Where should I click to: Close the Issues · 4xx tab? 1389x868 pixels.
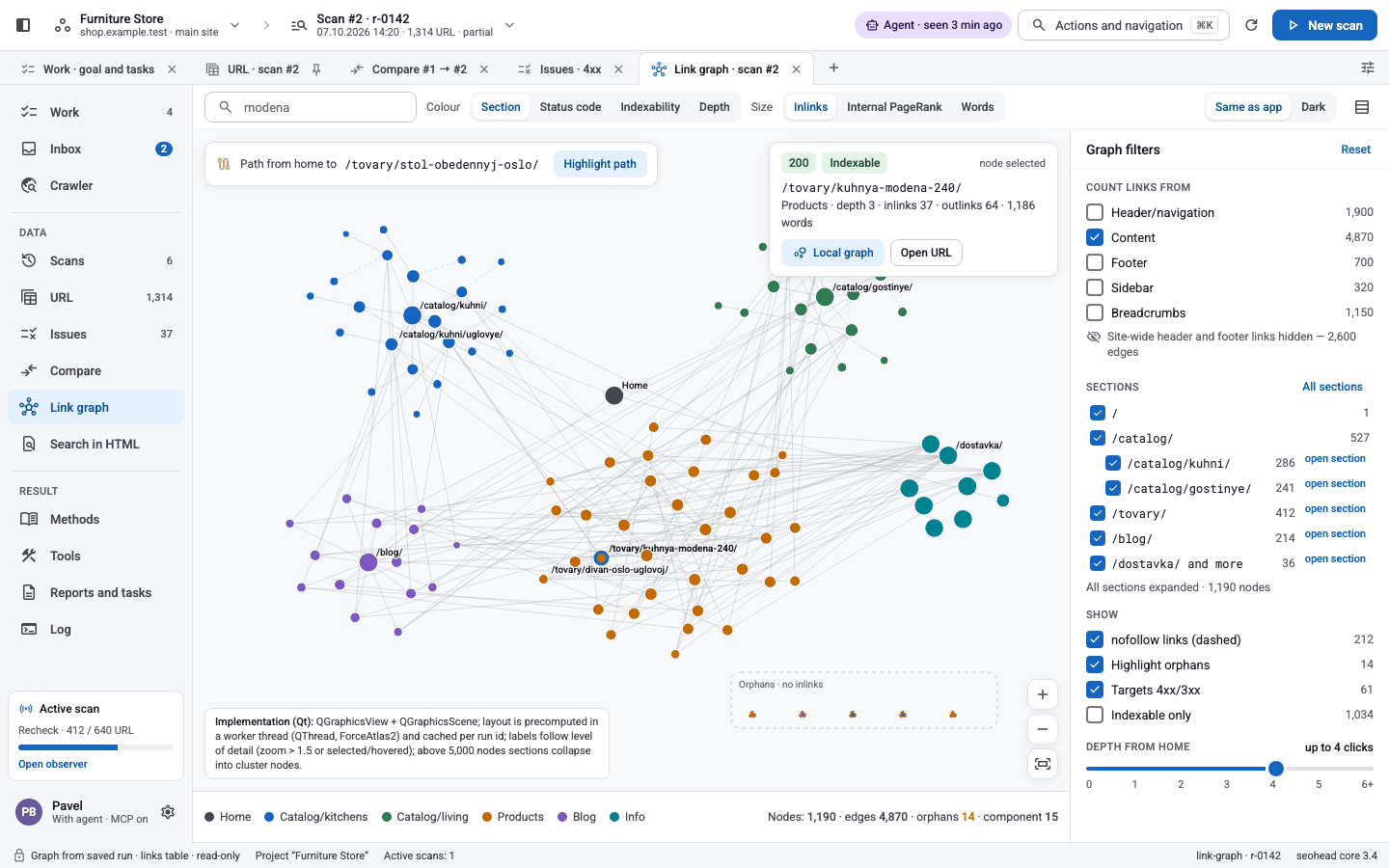[x=618, y=69]
